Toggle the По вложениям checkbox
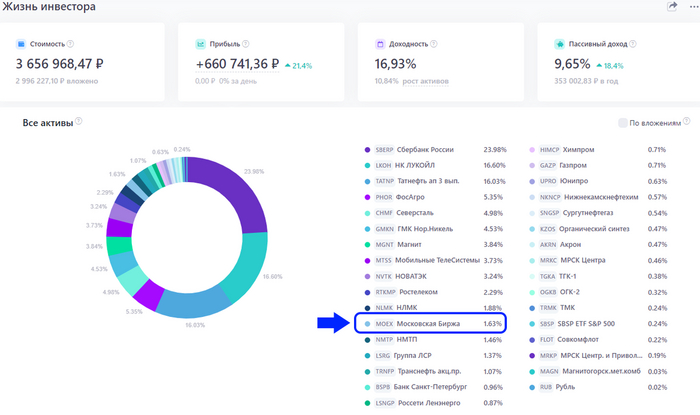The image size is (700, 415). click(622, 123)
